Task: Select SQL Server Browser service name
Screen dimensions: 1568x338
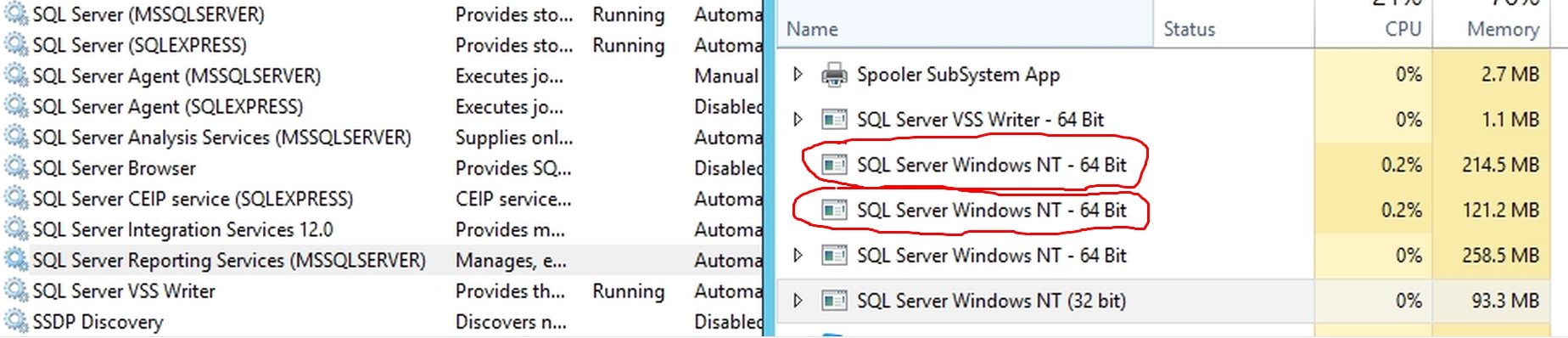Action: 114,168
